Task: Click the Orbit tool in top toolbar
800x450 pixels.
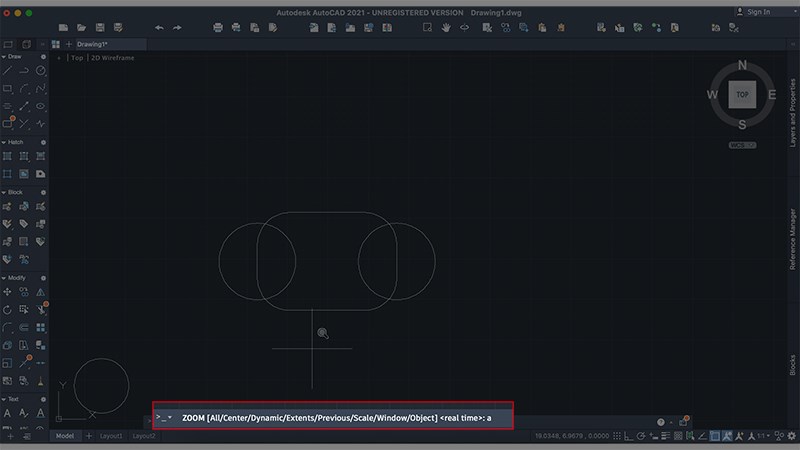Action: [464, 28]
